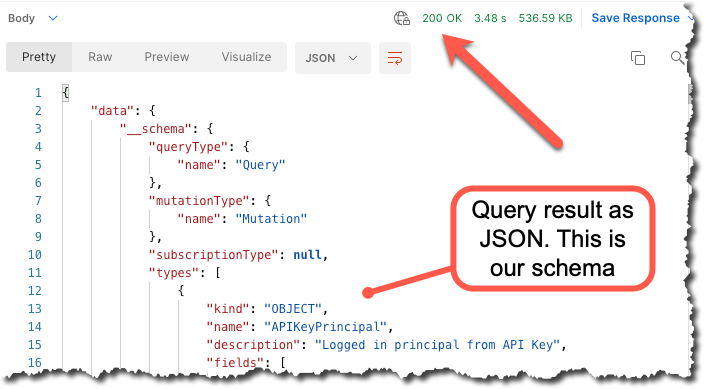
Task: Expand the Save Response options arrow
Action: click(x=691, y=18)
